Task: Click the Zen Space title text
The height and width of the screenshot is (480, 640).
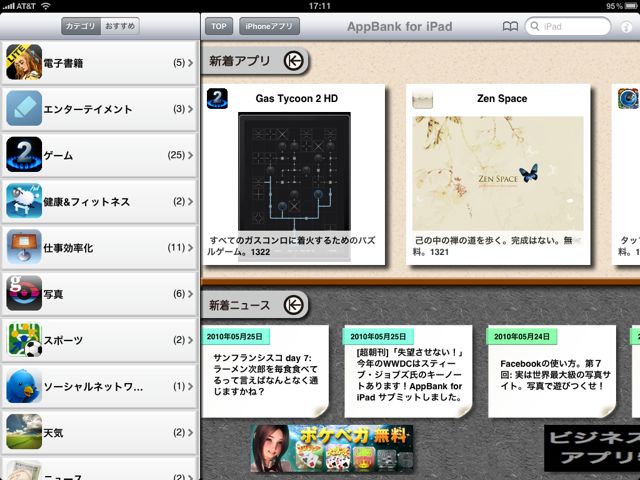Action: click(x=502, y=98)
